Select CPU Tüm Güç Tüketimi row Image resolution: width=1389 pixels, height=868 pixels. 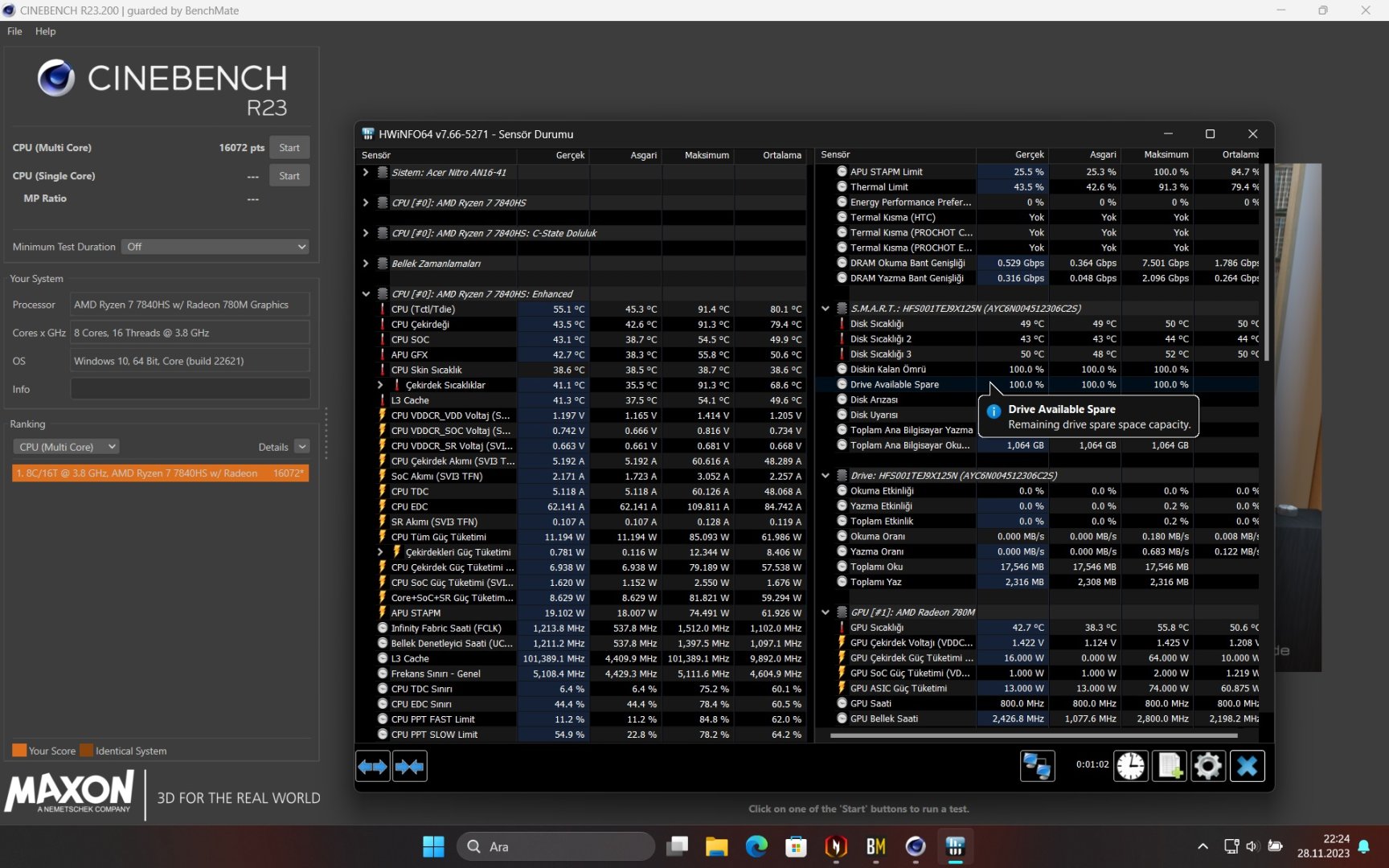pos(581,537)
